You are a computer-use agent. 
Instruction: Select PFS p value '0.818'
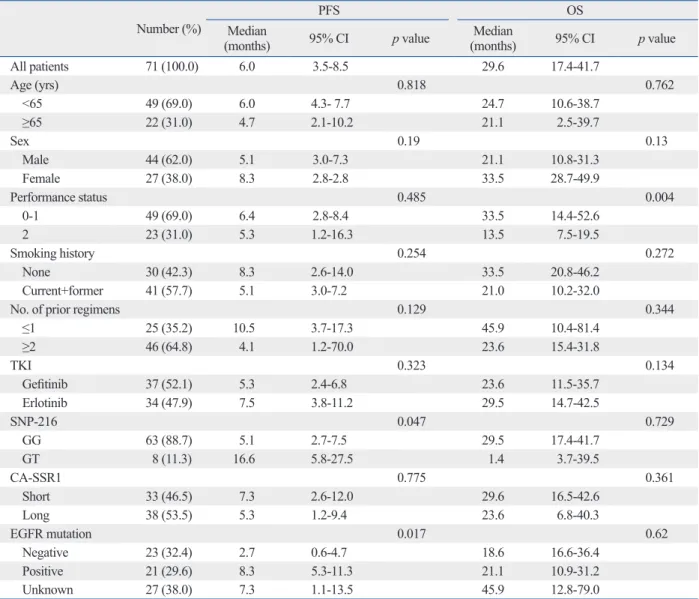click(411, 85)
